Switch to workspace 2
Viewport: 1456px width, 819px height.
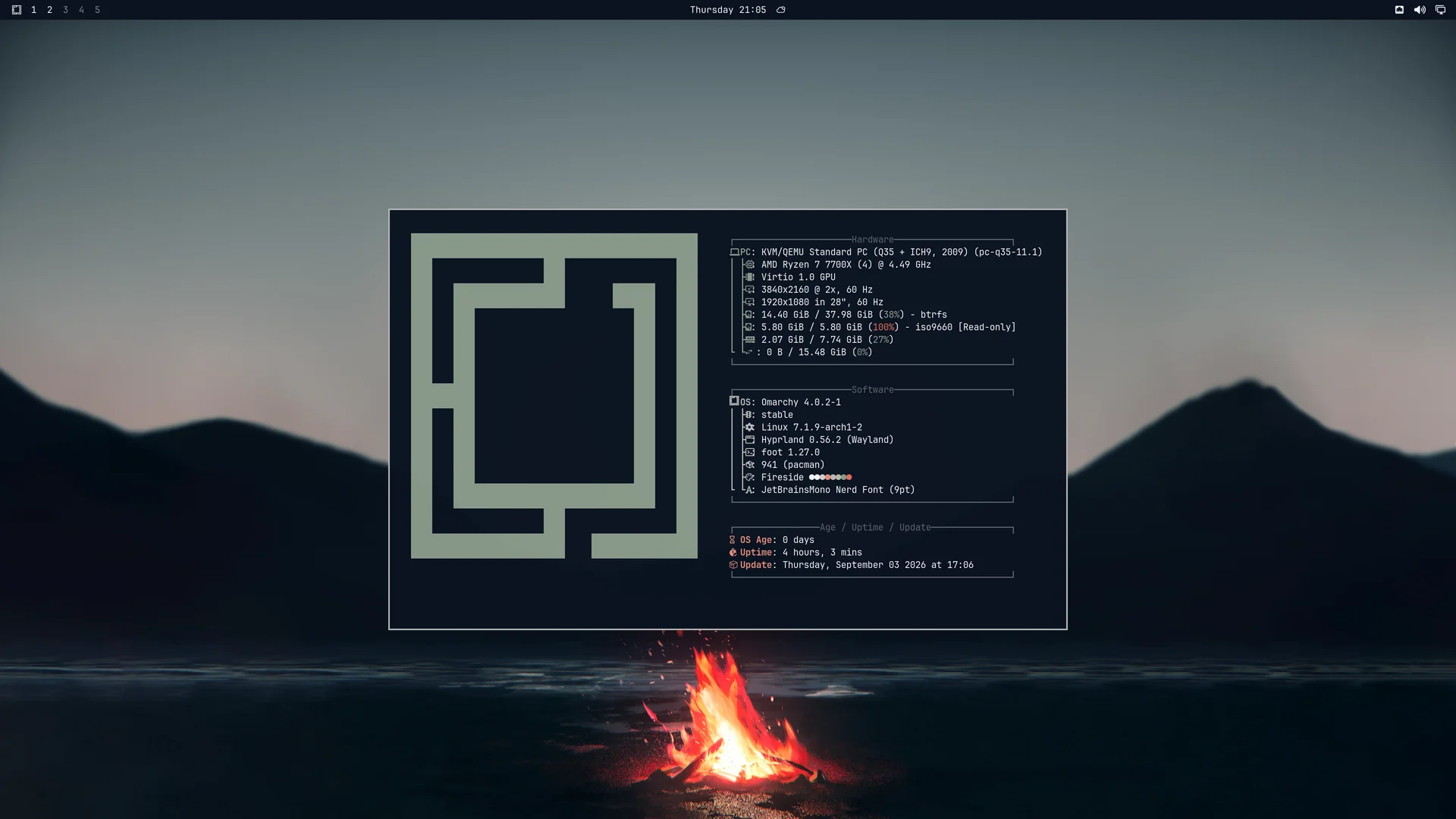coord(49,10)
